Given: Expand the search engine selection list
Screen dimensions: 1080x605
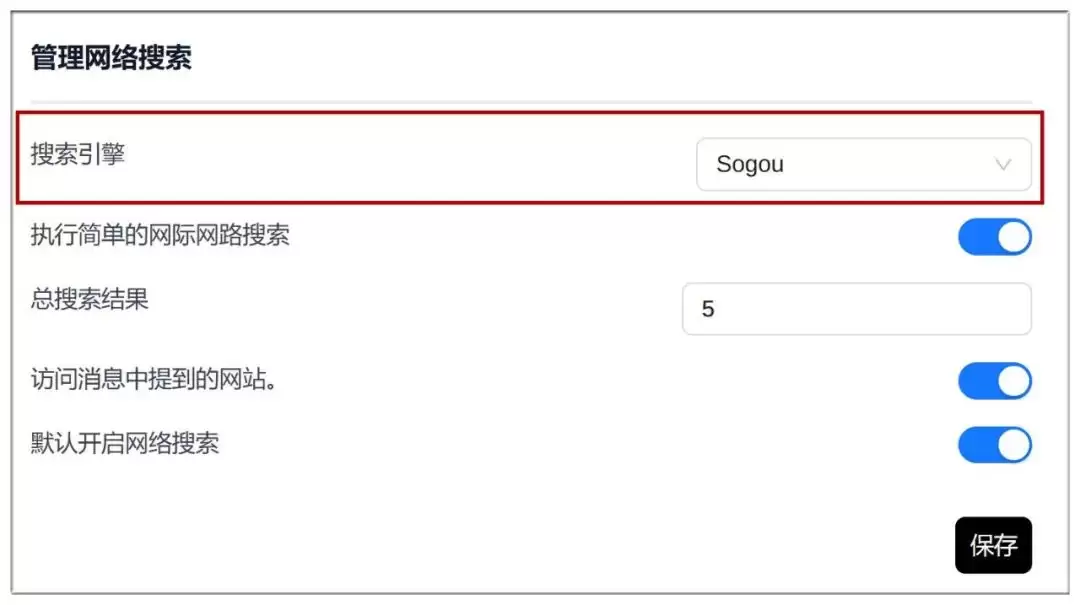Looking at the screenshot, I should (864, 164).
